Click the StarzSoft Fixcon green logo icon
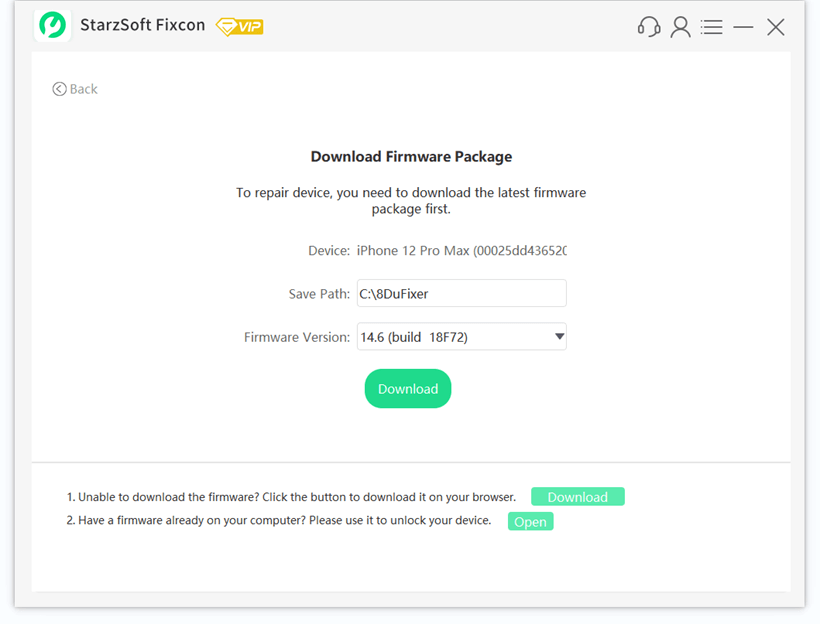 pos(52,25)
